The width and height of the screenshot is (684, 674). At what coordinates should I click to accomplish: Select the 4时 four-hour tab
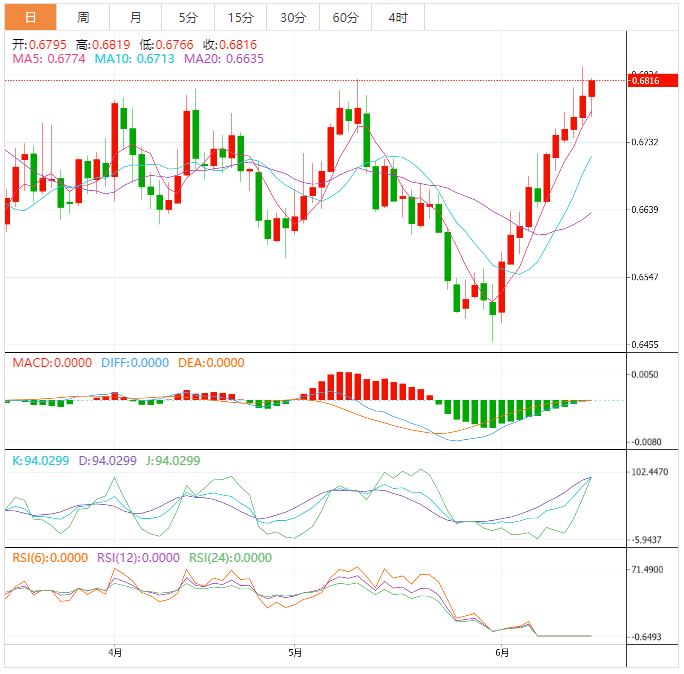click(x=397, y=18)
